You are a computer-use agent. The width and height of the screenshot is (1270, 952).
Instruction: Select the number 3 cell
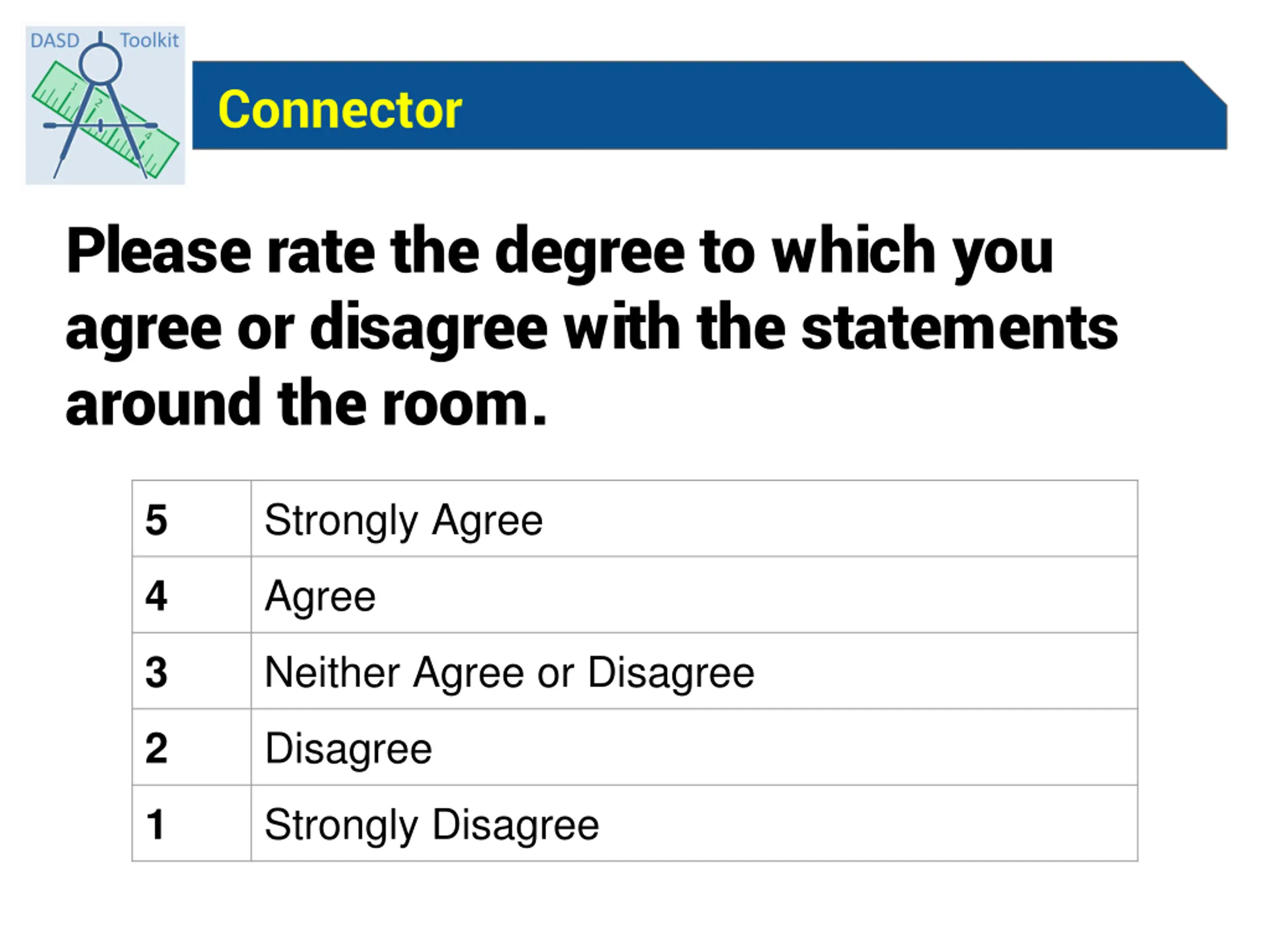pyautogui.click(x=192, y=671)
